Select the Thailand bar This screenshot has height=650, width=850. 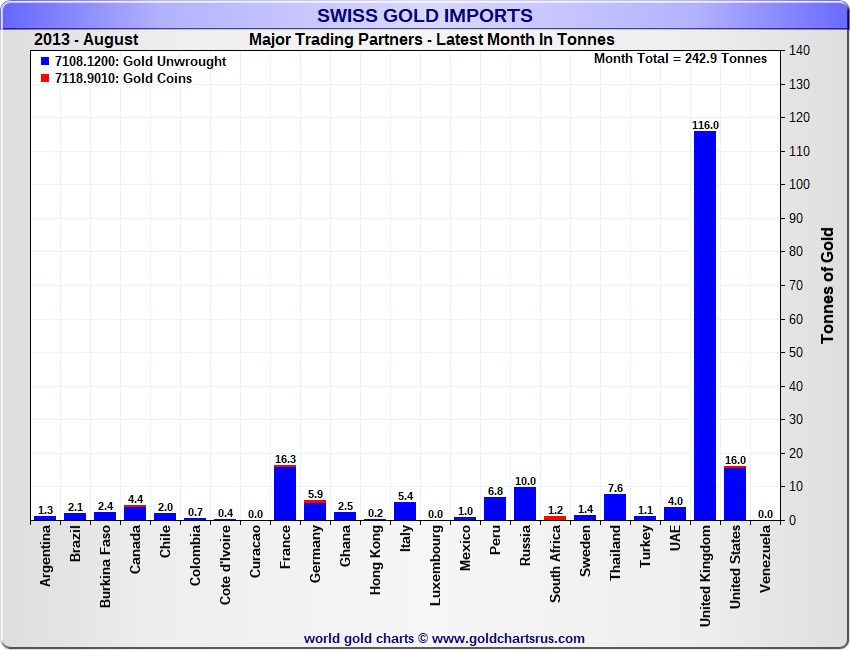click(x=615, y=507)
